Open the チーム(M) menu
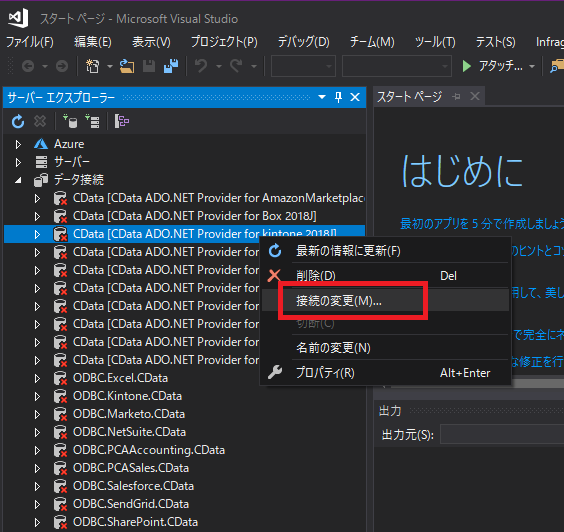The width and height of the screenshot is (564, 532). coord(372,42)
